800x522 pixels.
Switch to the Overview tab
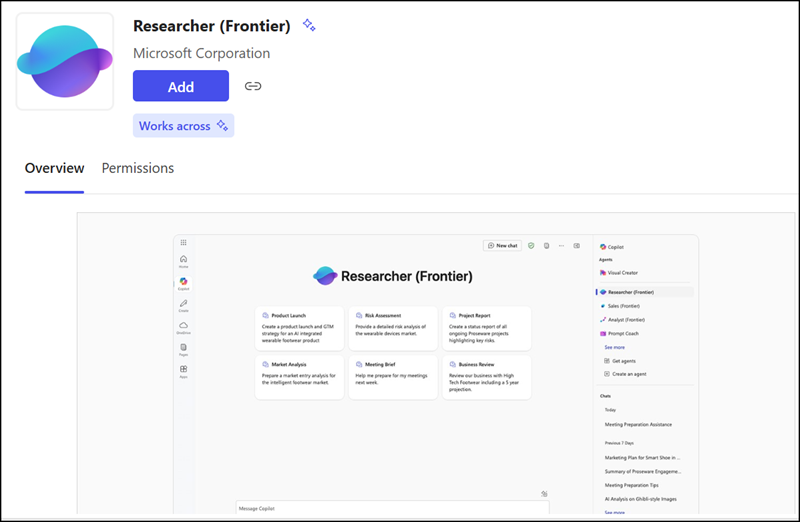pos(54,168)
